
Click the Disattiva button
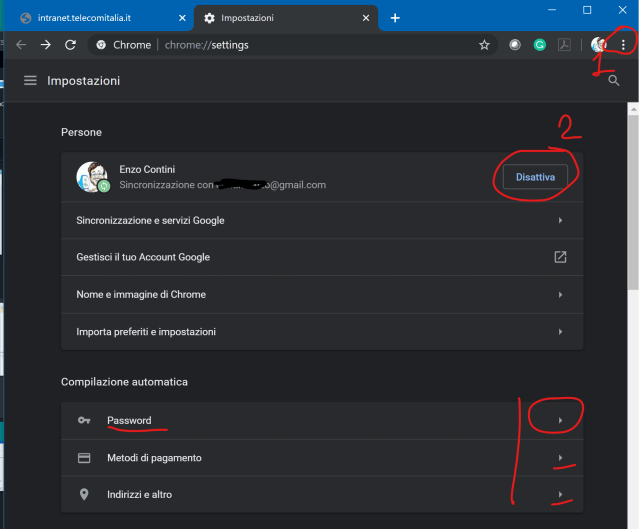[x=535, y=177]
